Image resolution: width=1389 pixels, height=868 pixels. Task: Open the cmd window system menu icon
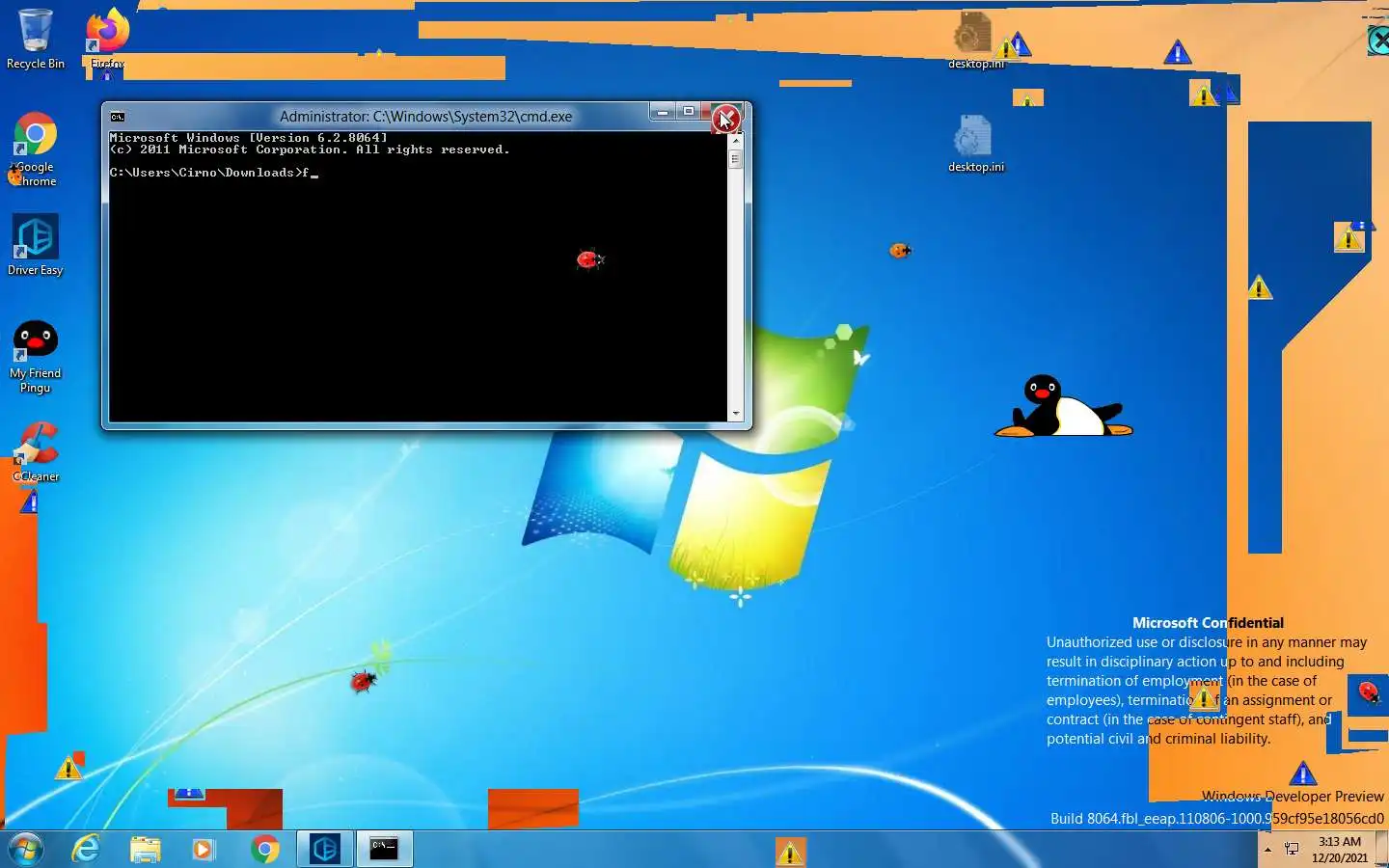coord(118,117)
